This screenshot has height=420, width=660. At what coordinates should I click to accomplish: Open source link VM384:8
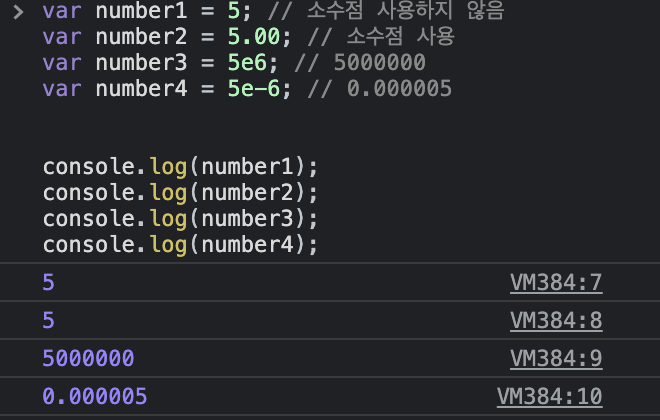point(556,321)
